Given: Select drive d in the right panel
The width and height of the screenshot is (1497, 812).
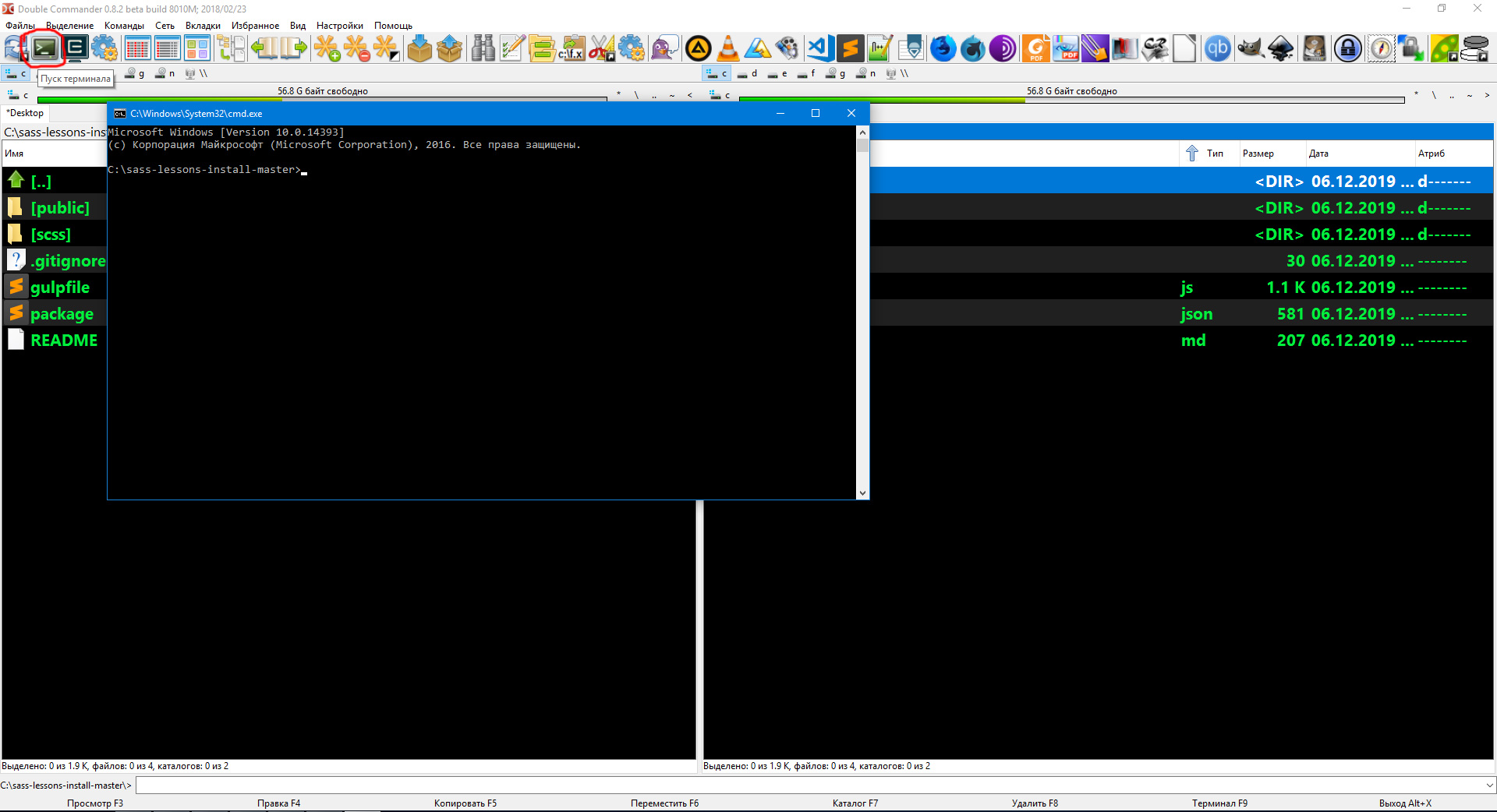Looking at the screenshot, I should coord(747,73).
